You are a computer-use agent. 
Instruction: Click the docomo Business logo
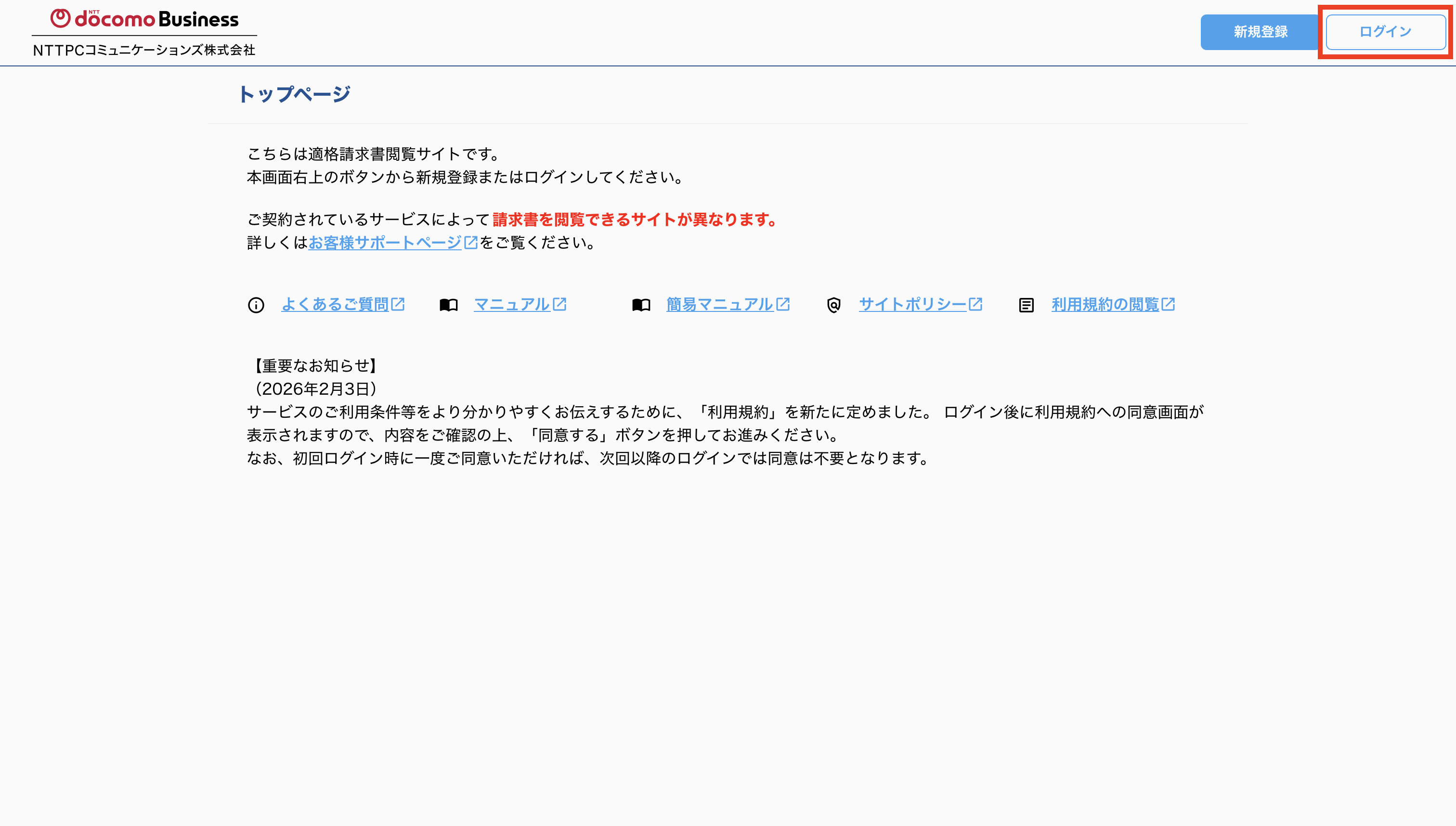click(144, 19)
